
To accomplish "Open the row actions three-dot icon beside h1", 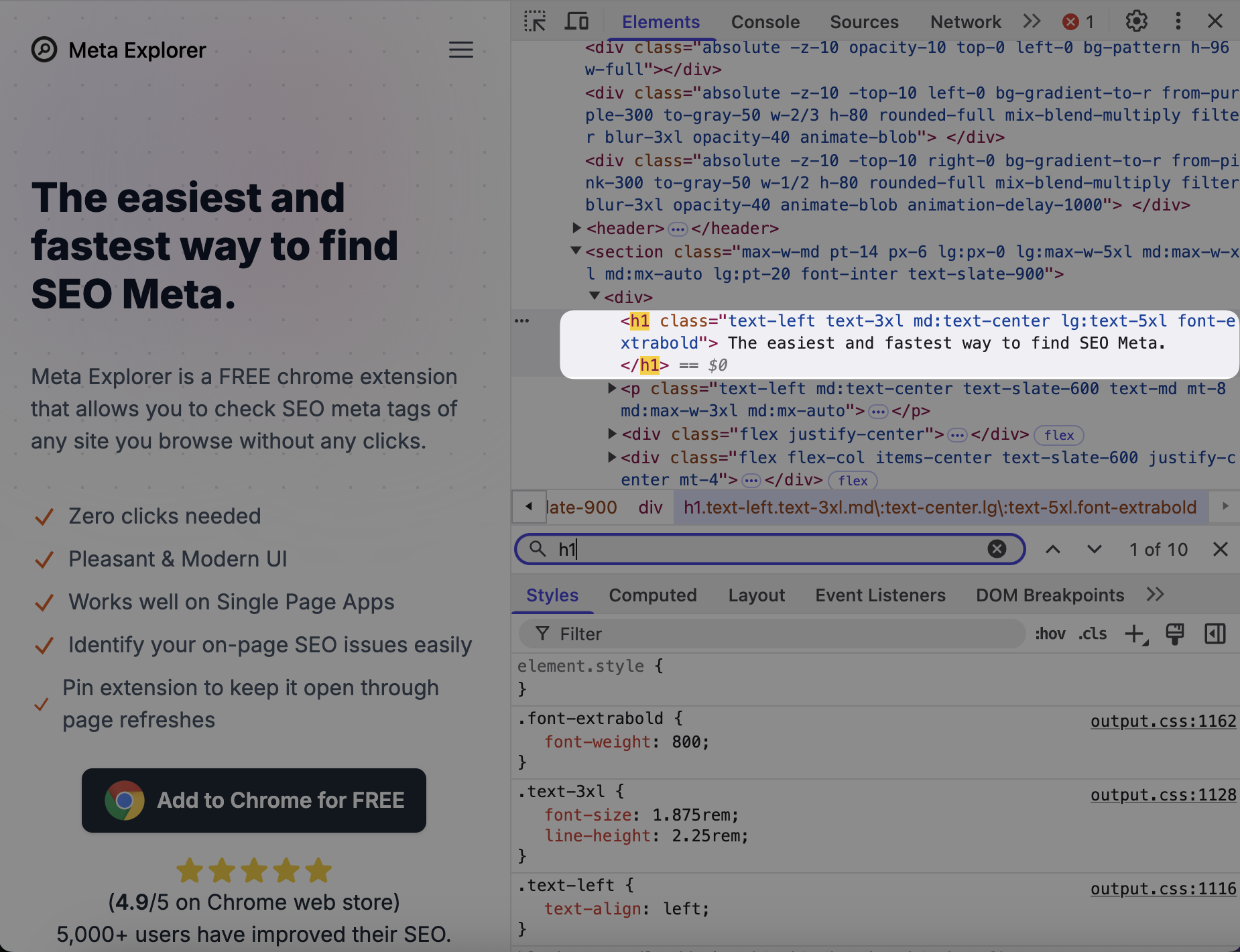I will [x=521, y=321].
